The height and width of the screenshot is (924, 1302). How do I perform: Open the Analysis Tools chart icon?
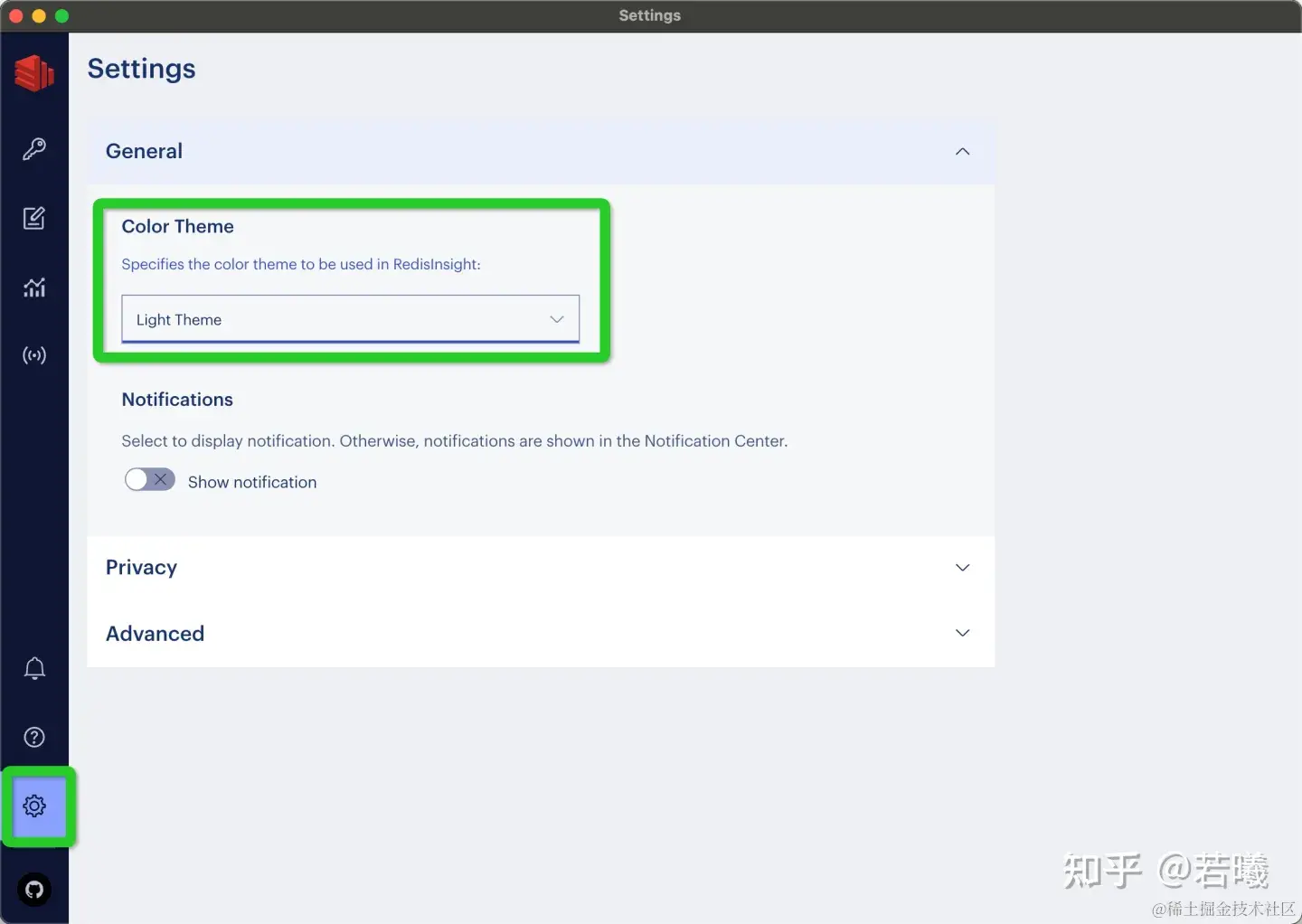[34, 288]
